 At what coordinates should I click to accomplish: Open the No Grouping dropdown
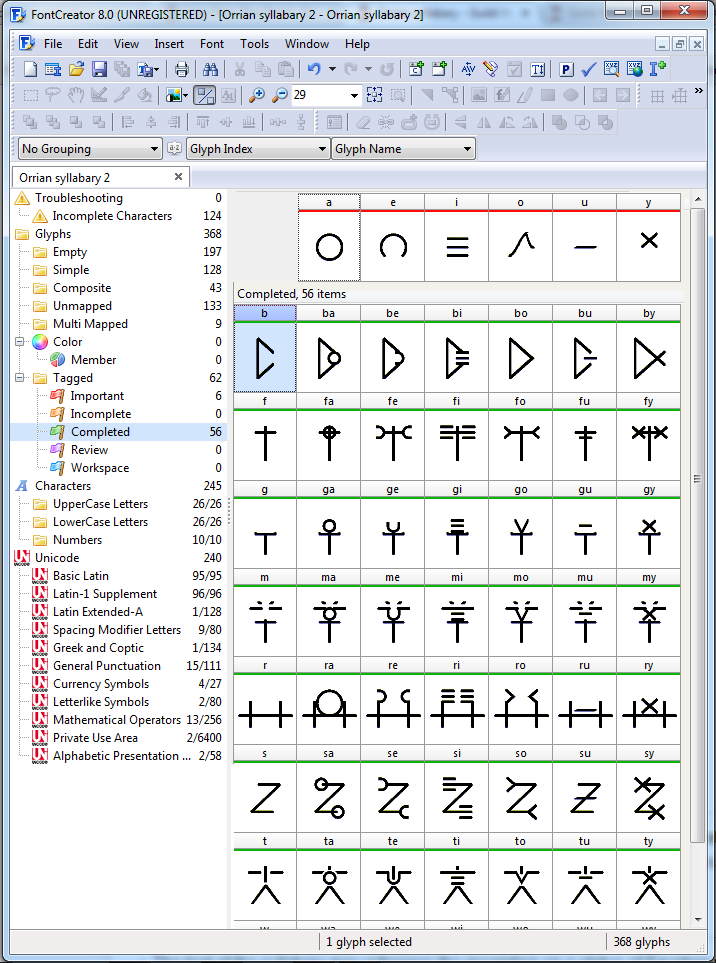[91, 149]
